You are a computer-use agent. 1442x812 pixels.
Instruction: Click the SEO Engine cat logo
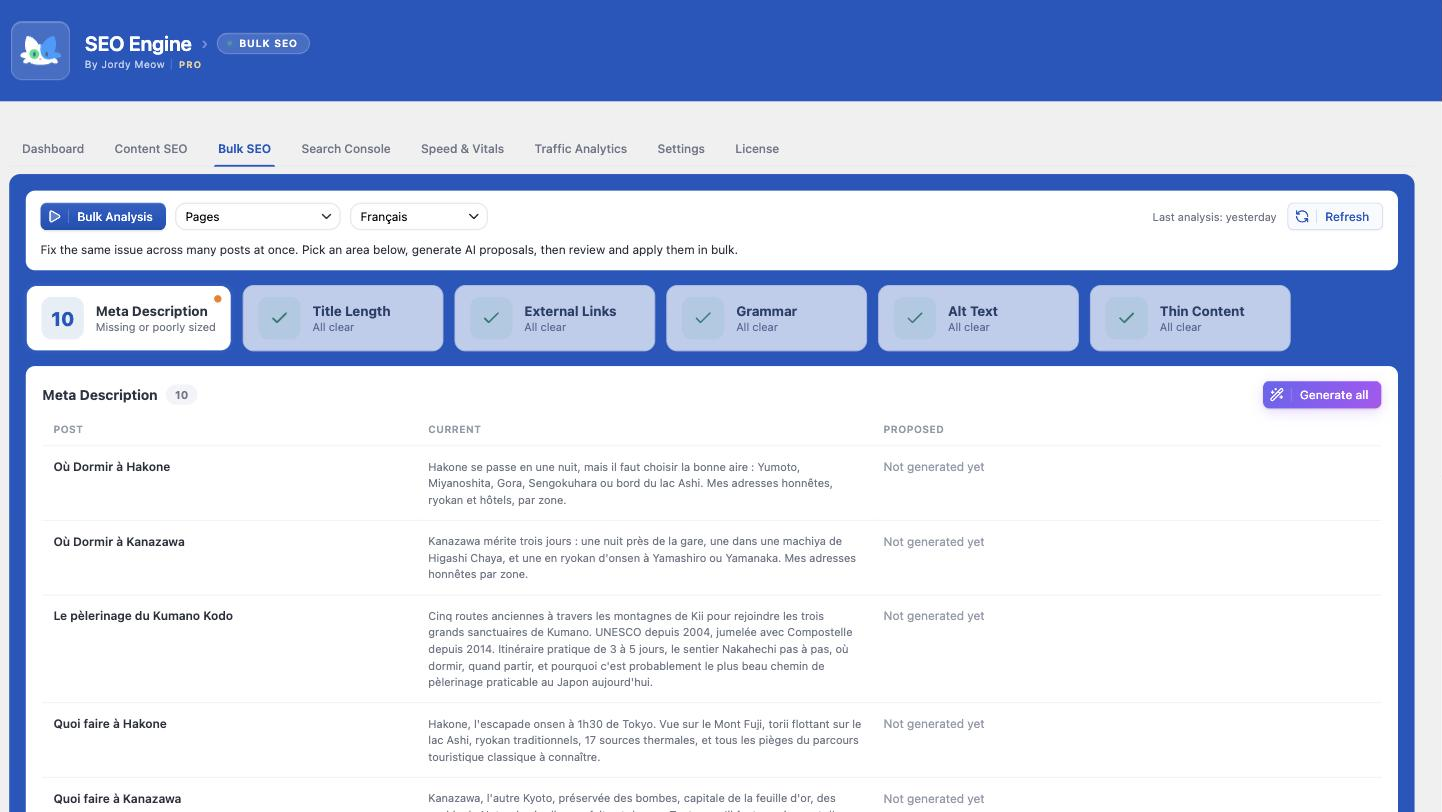(x=40, y=50)
